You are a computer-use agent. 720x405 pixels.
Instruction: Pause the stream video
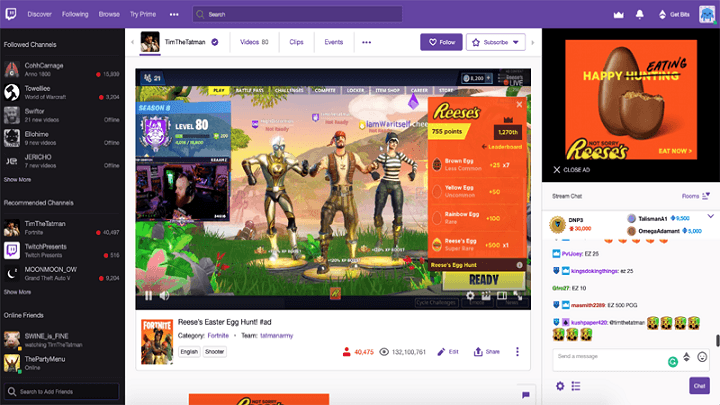coord(148,296)
